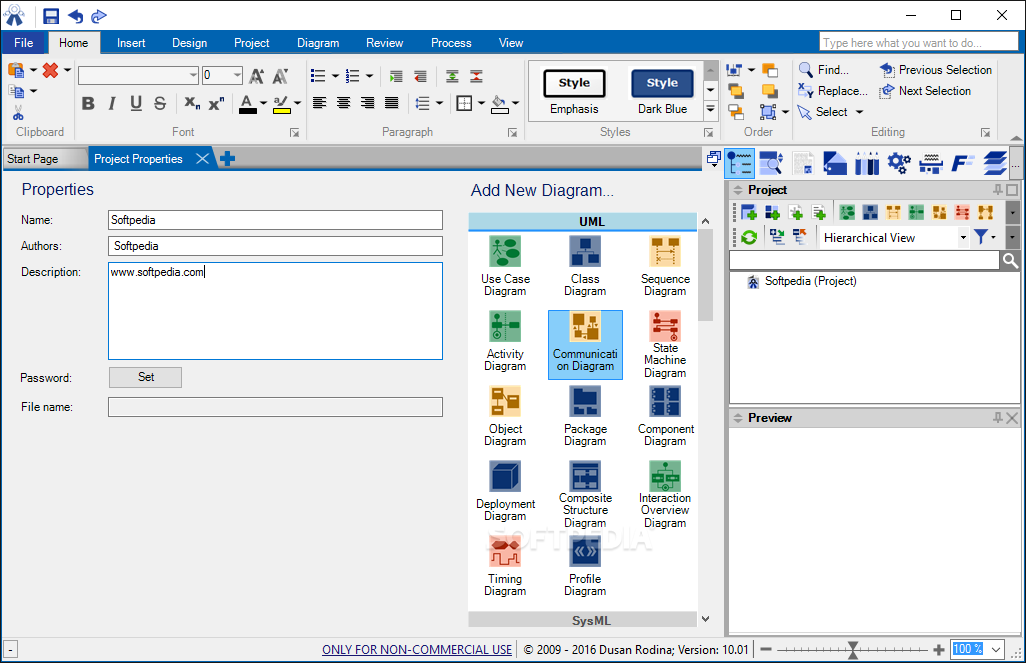Click the search magnifier in Project panel
This screenshot has height=663, width=1026.
[x=1010, y=260]
